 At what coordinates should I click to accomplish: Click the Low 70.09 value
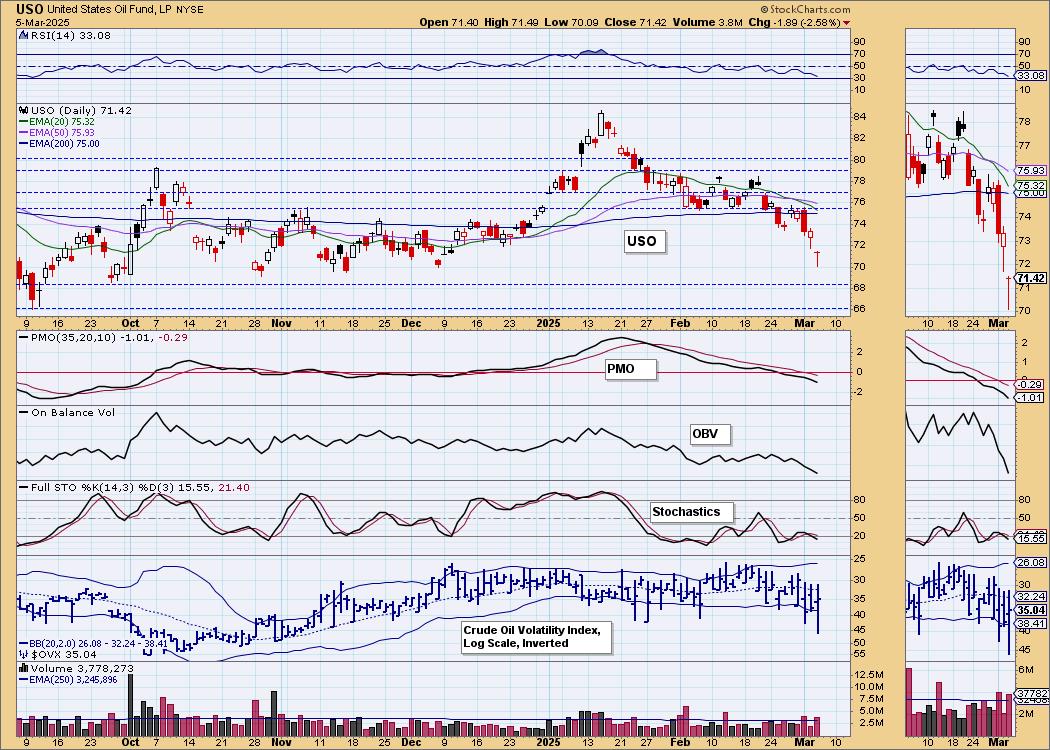tap(570, 22)
